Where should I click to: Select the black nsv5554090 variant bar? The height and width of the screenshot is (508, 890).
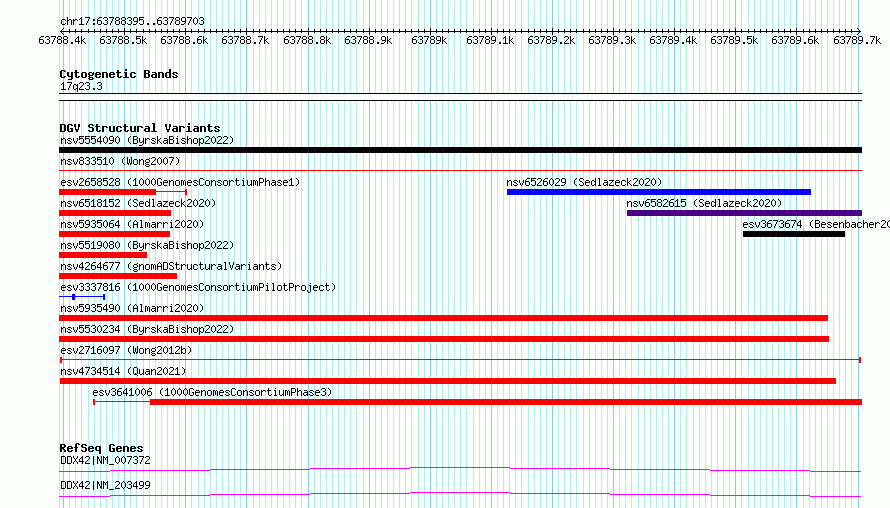[x=460, y=150]
